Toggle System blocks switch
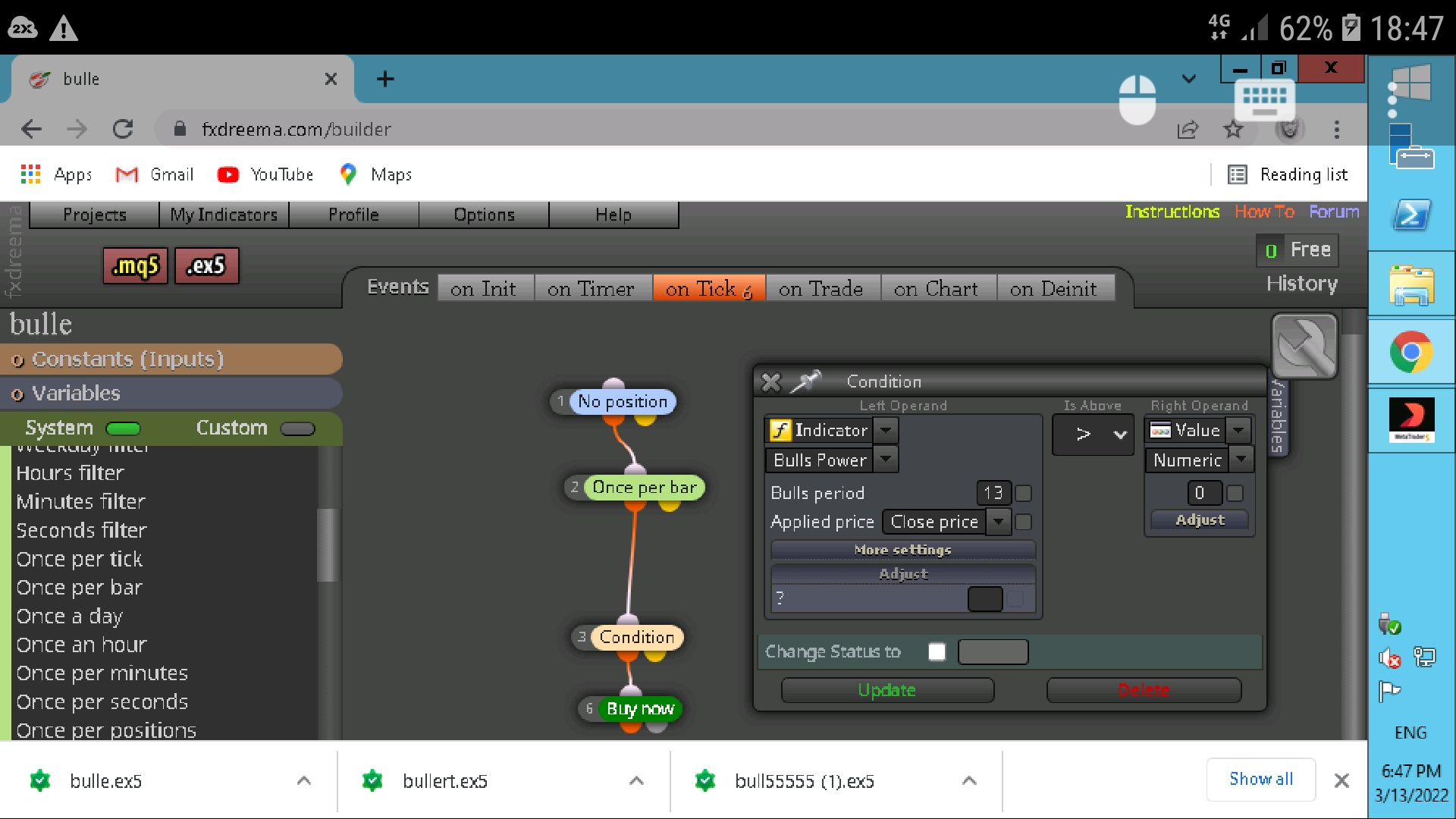Screen dimensions: 1456x819 click(x=123, y=429)
